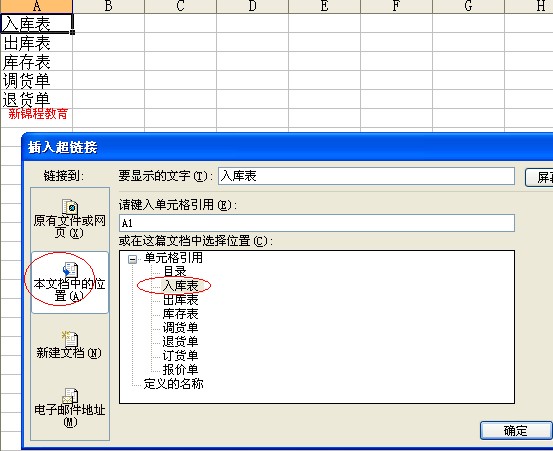553x451 pixels.
Task: Select 库存表 in the location tree
Action: (x=180, y=313)
